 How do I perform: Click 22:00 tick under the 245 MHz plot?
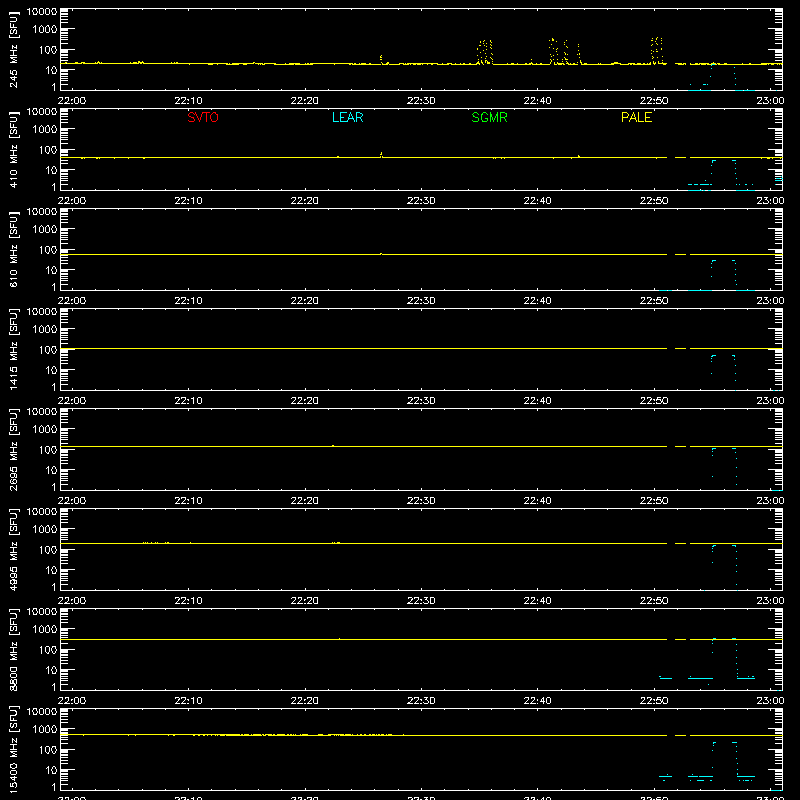pyautogui.click(x=72, y=101)
